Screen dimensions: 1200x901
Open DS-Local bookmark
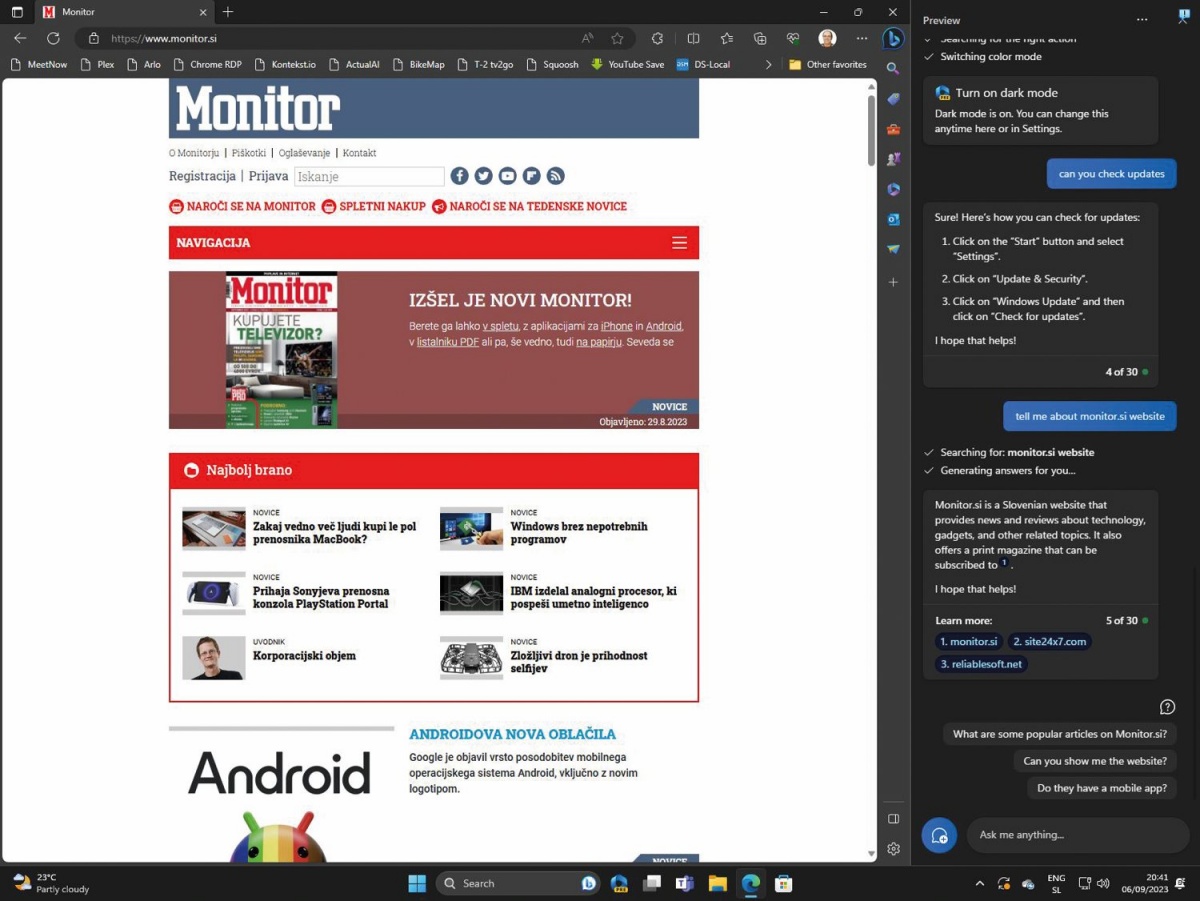705,64
